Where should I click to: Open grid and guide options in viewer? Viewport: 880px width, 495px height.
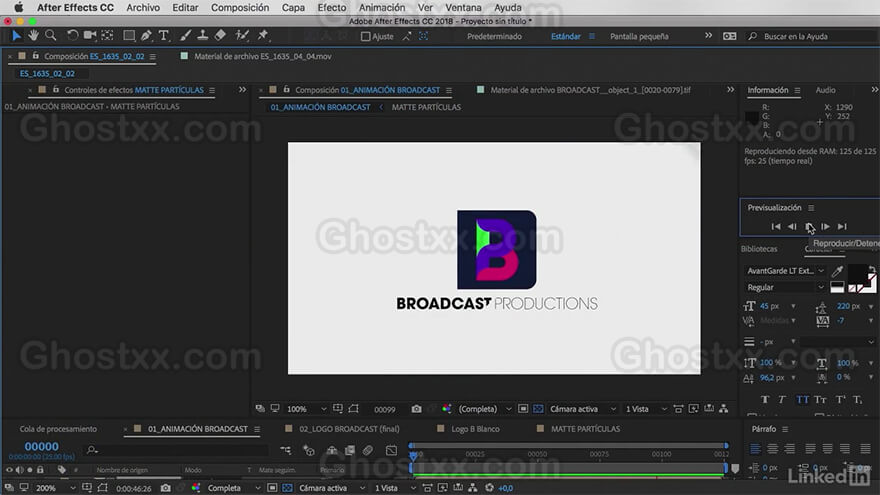(x=337, y=409)
